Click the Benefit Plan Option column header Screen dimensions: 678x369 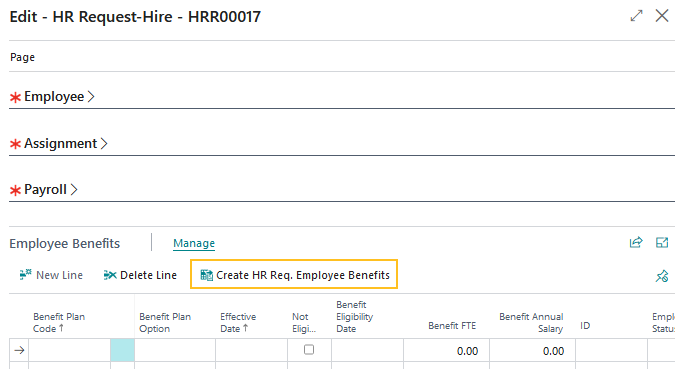pyautogui.click(x=165, y=323)
